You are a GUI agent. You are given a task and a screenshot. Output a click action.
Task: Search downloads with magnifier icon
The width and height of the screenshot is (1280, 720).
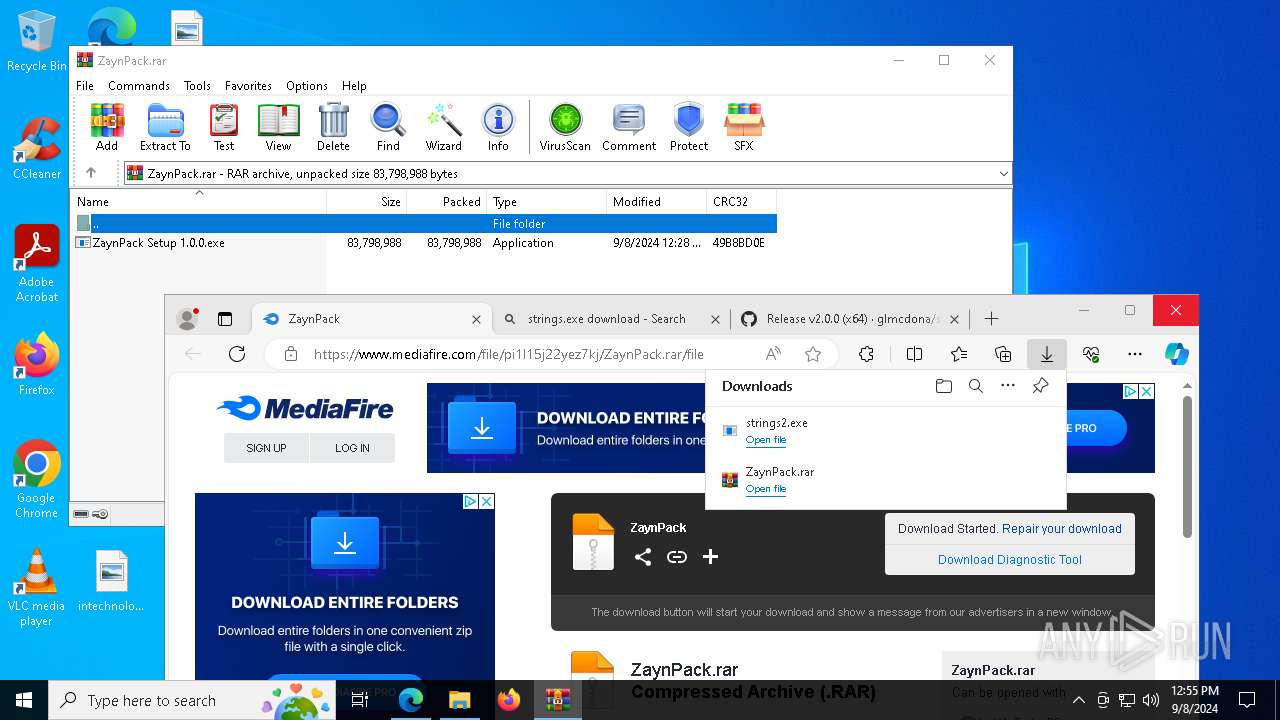pyautogui.click(x=976, y=386)
